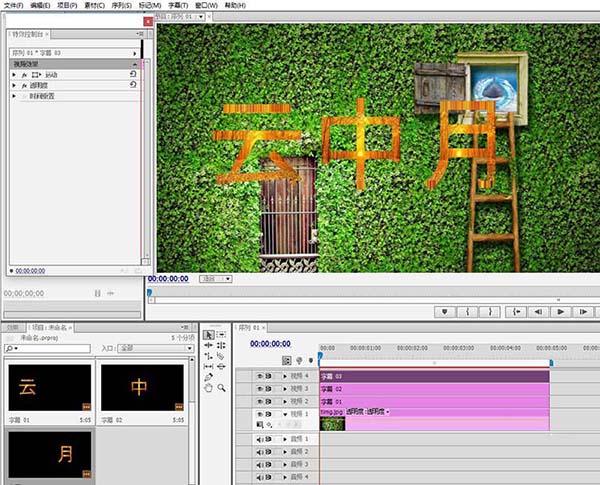Reset the Opacity effect

pyautogui.click(x=133, y=85)
